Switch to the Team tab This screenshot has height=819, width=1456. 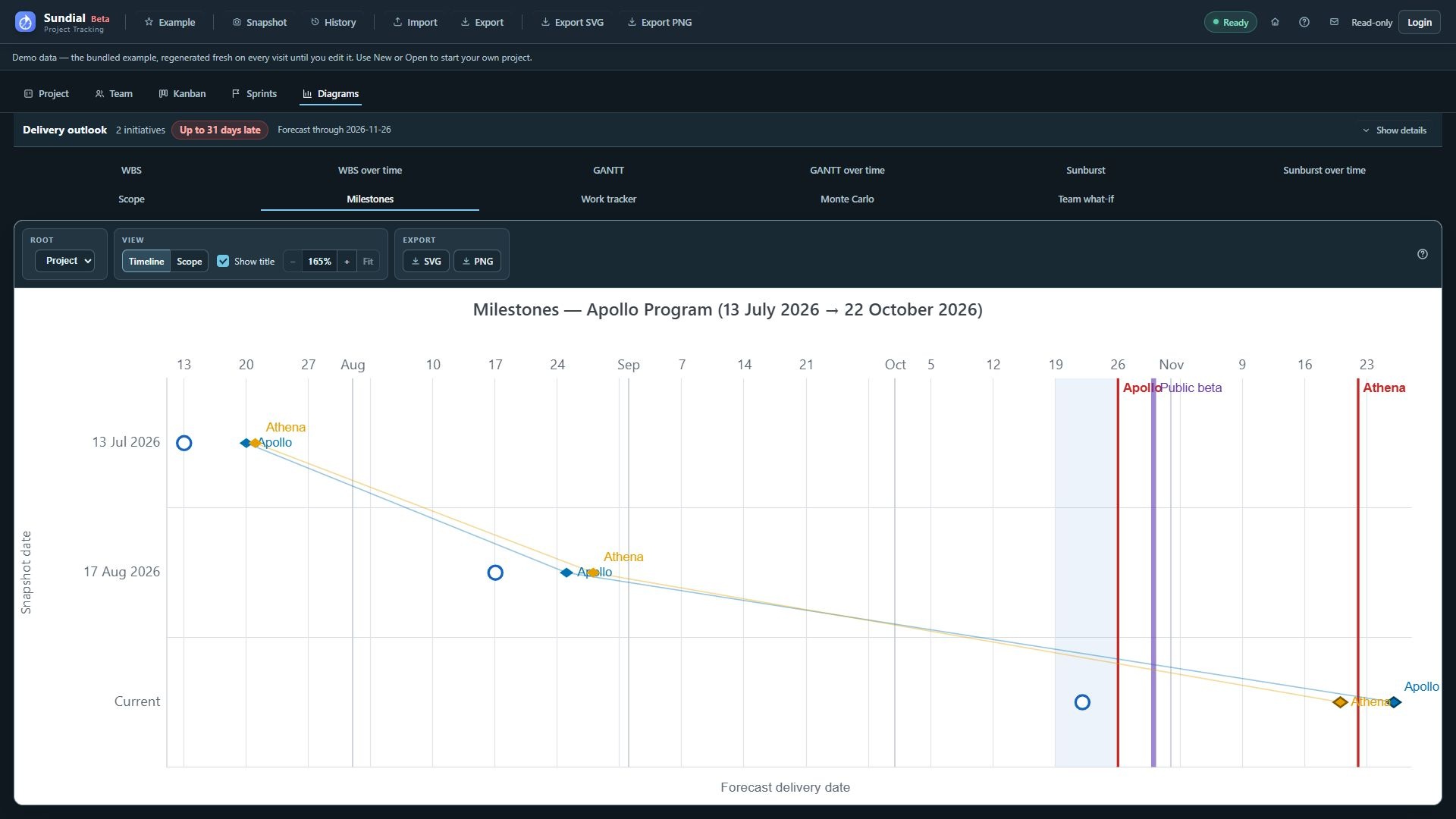(x=114, y=94)
